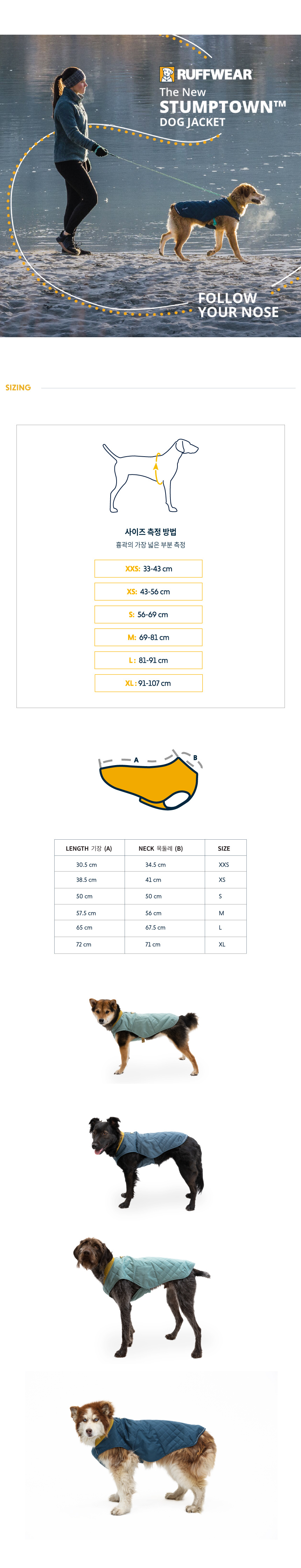The image size is (301, 1568).
Task: Click the XXS row in the size table
Action: click(150, 864)
